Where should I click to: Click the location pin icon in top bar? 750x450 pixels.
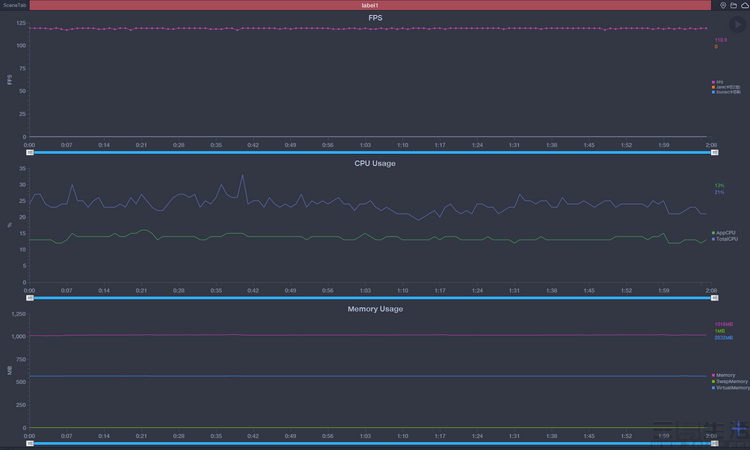tap(723, 5)
